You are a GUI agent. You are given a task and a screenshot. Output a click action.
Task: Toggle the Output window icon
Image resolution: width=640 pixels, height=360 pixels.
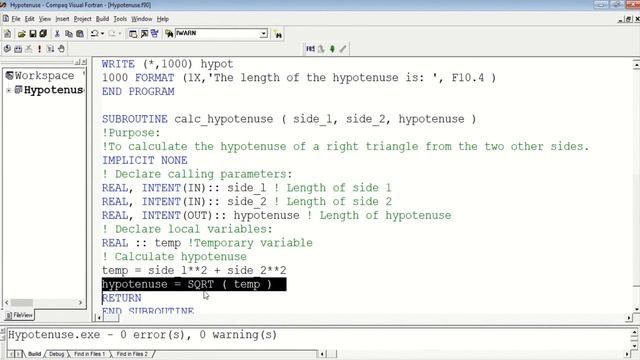click(144, 34)
